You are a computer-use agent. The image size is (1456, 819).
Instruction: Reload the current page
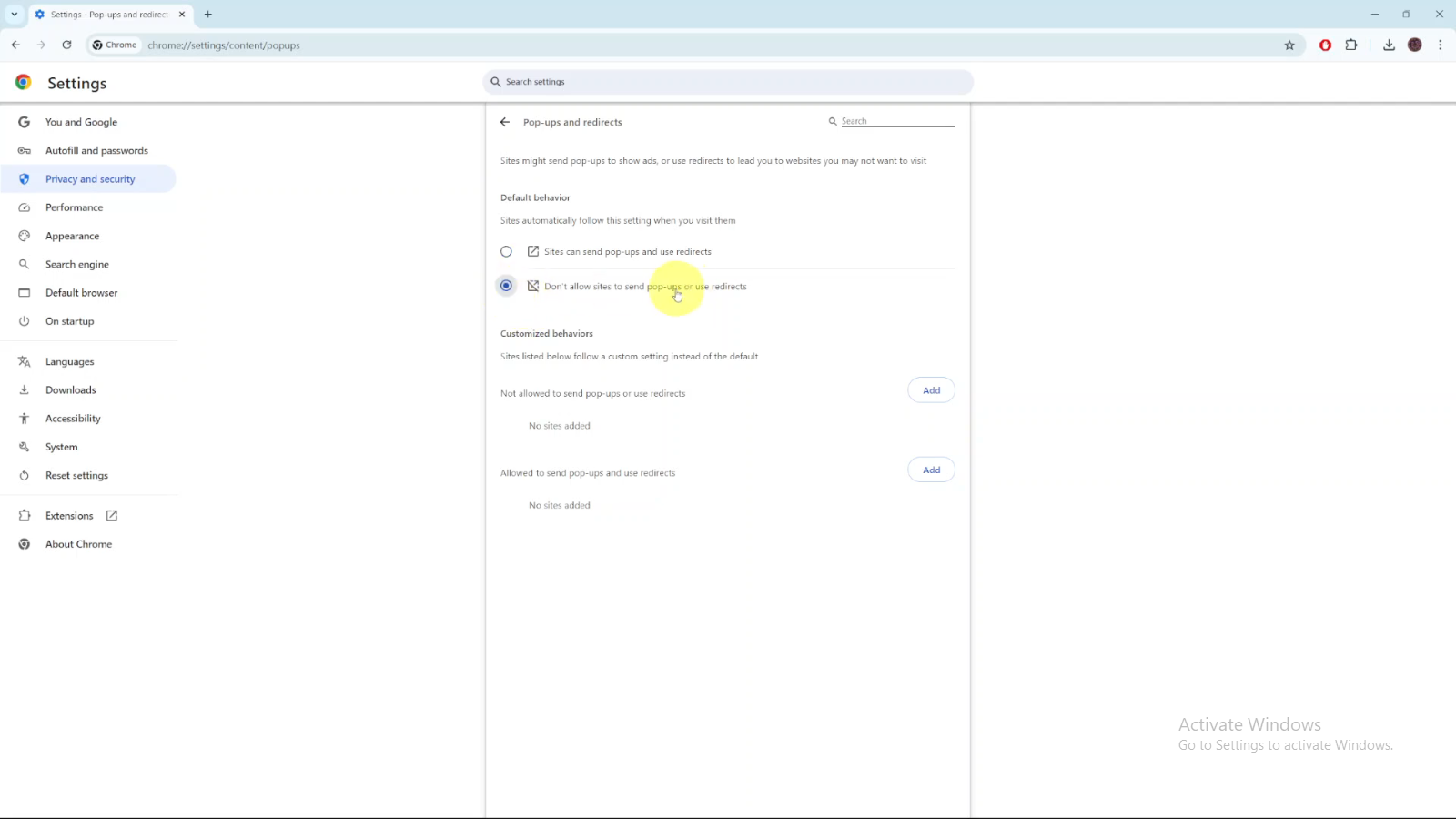pos(66,45)
